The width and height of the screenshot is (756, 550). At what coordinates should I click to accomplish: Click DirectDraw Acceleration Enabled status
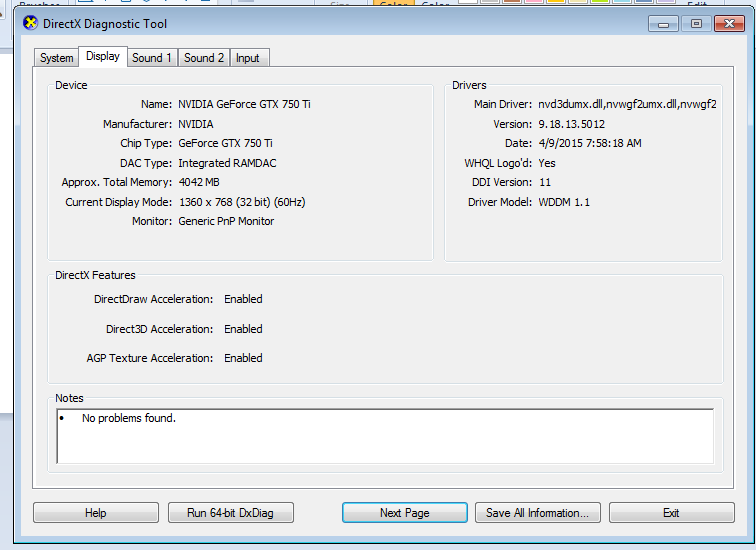coord(243,299)
